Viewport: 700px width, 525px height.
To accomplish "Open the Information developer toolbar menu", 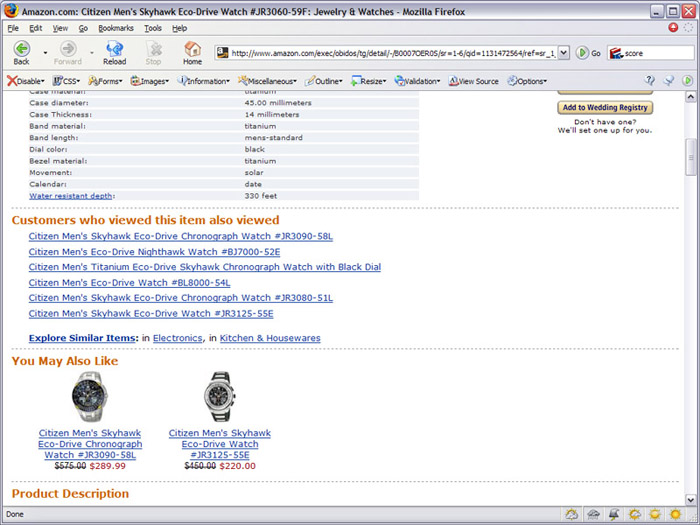I will pyautogui.click(x=204, y=81).
